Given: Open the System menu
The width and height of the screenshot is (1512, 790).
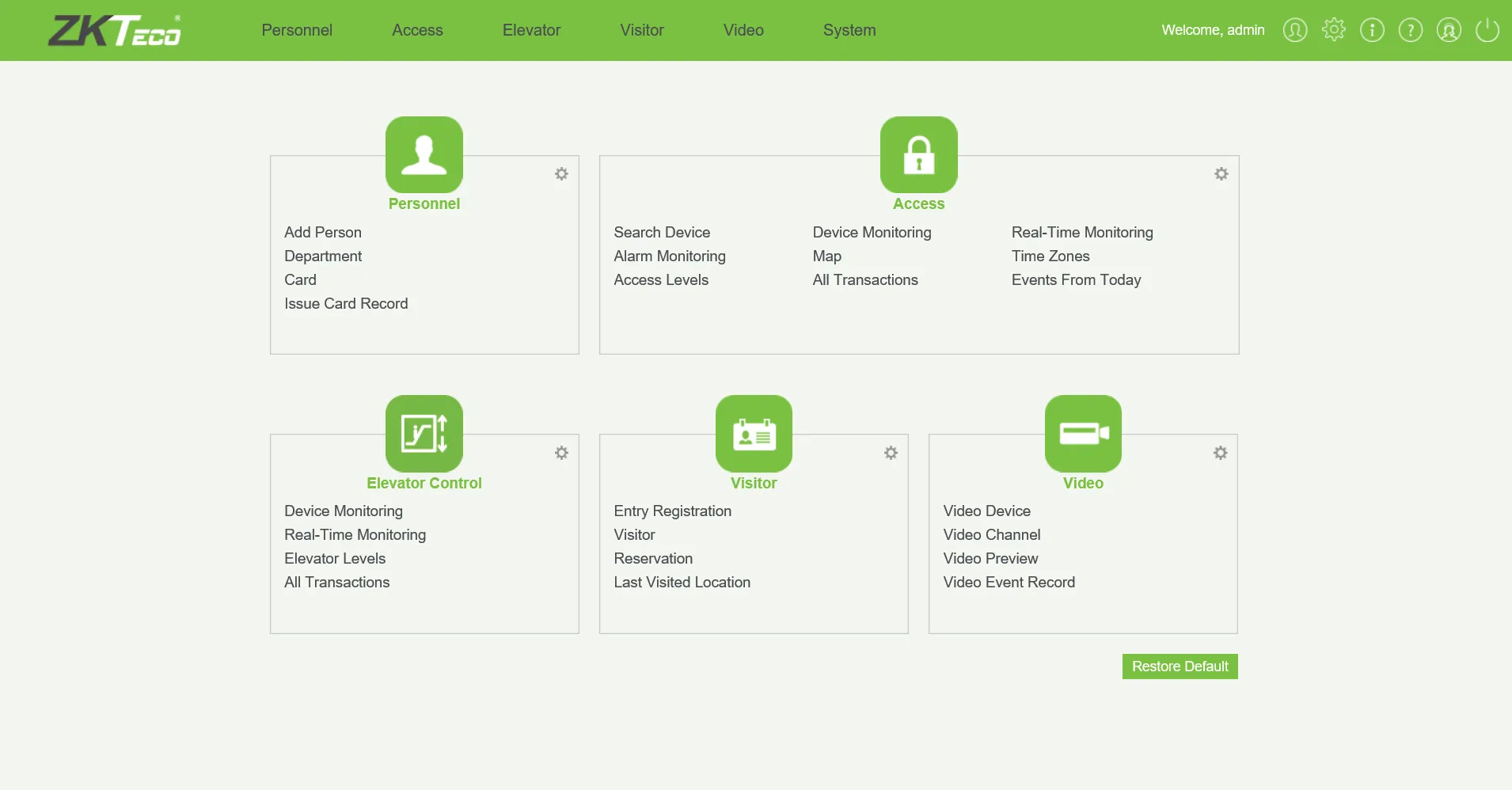Looking at the screenshot, I should point(849,30).
